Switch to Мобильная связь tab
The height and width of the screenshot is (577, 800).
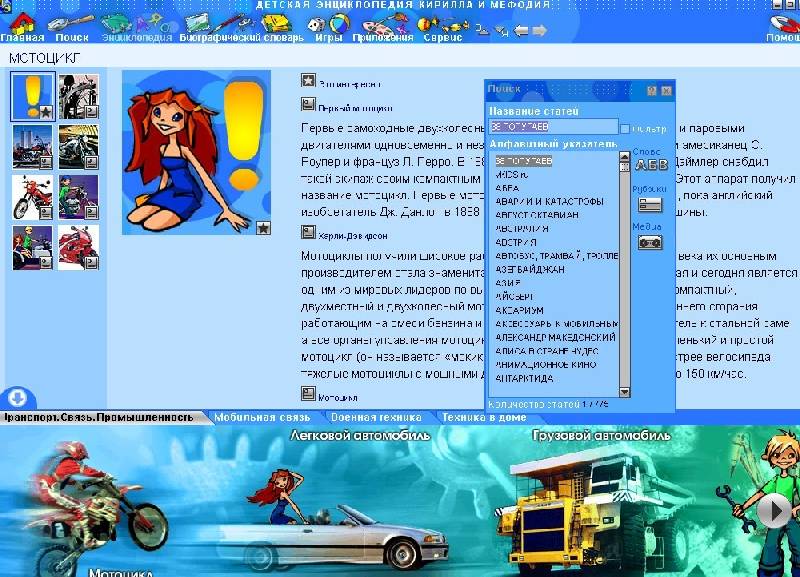click(x=262, y=417)
